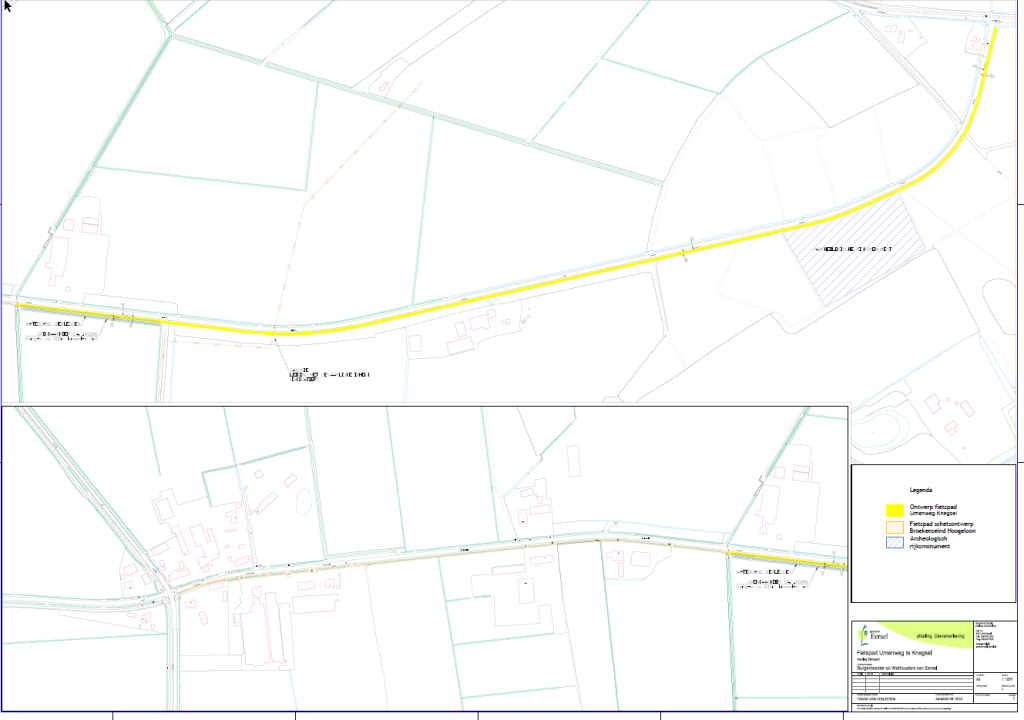The height and width of the screenshot is (720, 1024).
Task: Select the Legenda heading text
Action: (x=921, y=491)
